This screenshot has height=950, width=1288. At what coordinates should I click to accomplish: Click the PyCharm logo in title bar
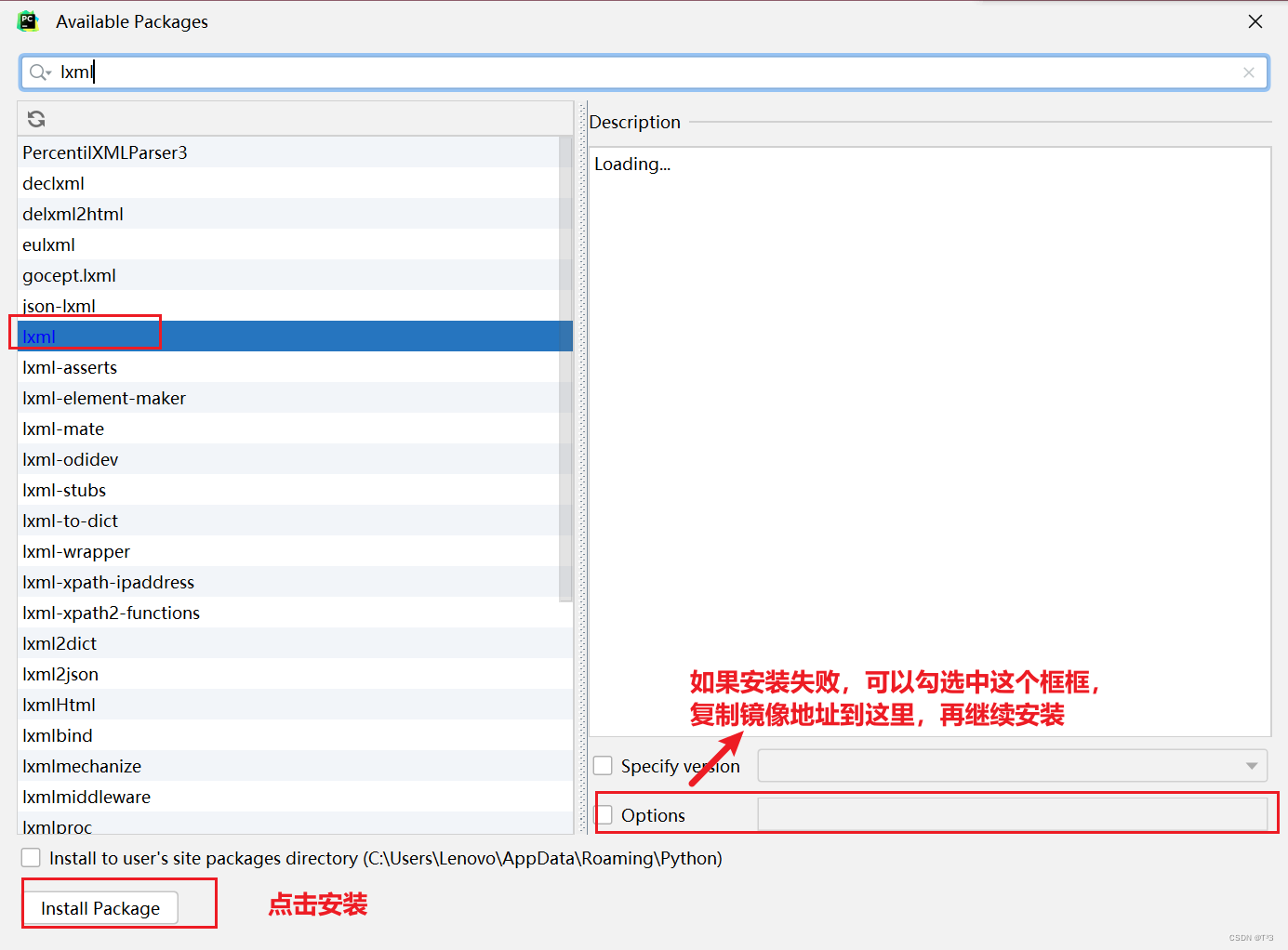(x=28, y=21)
